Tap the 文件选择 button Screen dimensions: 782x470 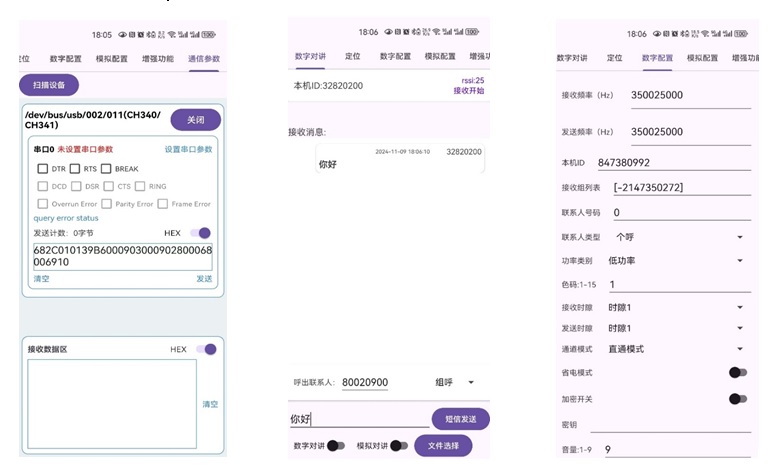[x=443, y=446]
